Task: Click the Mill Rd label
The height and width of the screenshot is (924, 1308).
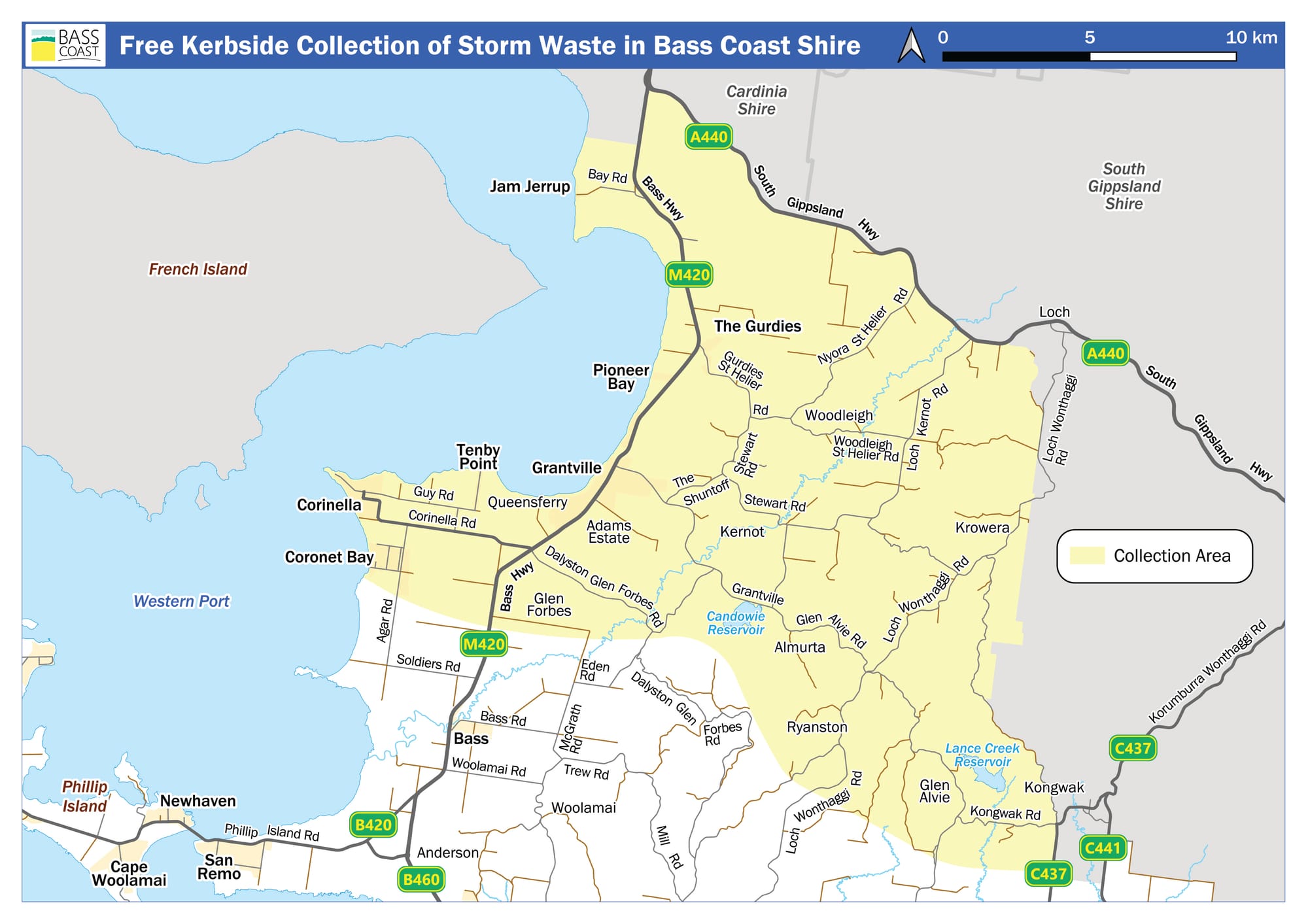Action: (670, 847)
